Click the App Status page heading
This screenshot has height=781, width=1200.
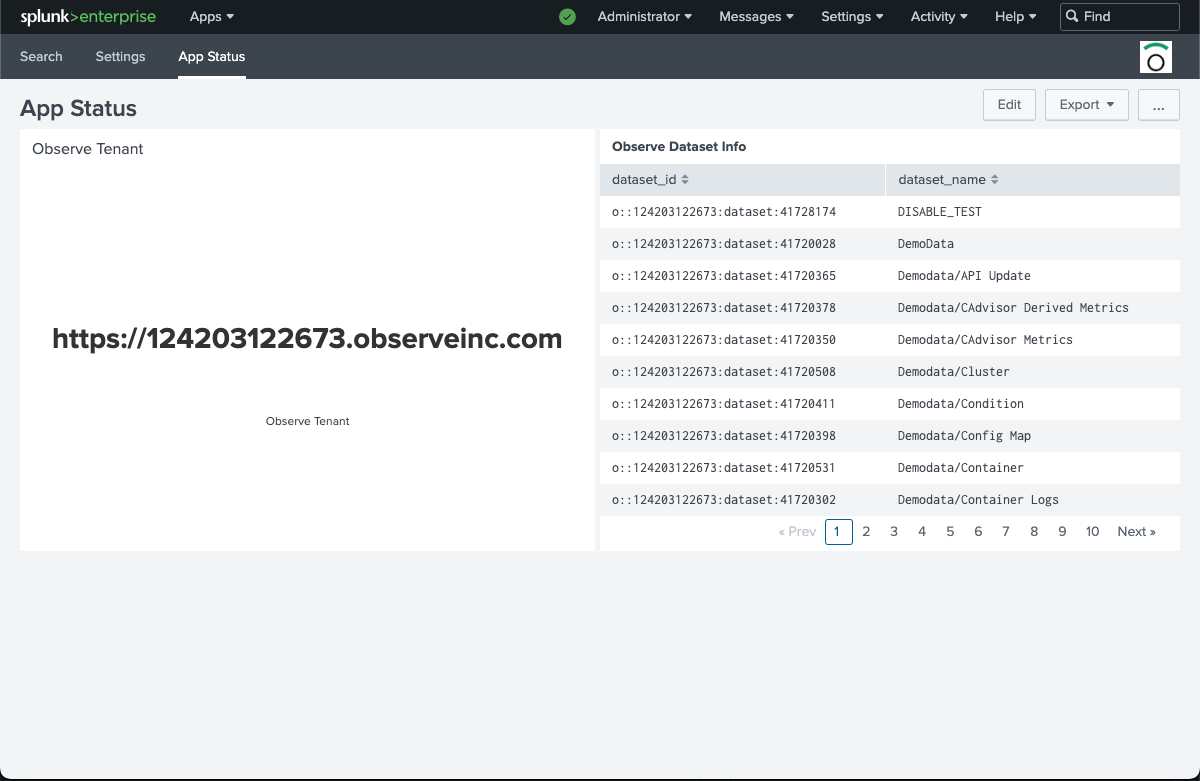click(x=78, y=108)
